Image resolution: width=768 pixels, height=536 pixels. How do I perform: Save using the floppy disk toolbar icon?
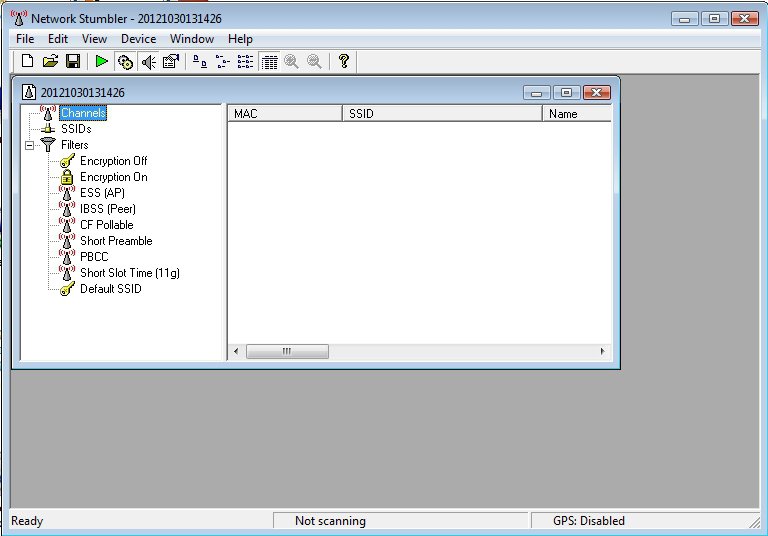tap(73, 61)
